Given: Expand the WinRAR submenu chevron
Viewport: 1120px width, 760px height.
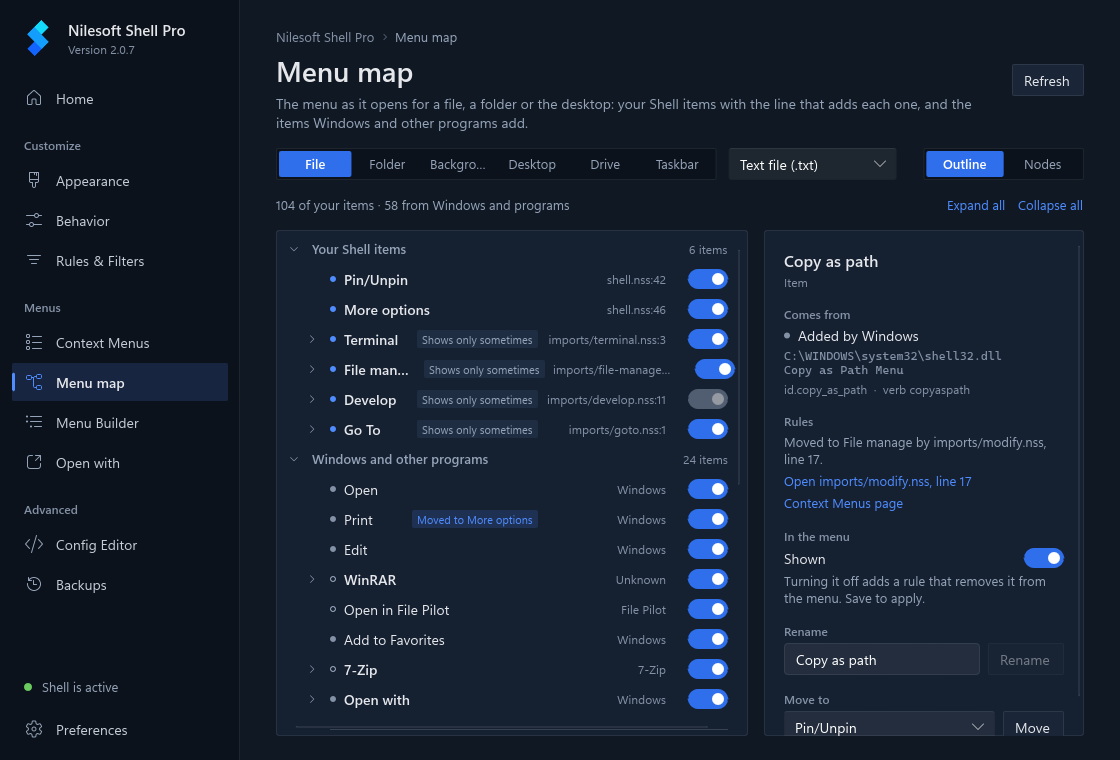Looking at the screenshot, I should pos(312,579).
